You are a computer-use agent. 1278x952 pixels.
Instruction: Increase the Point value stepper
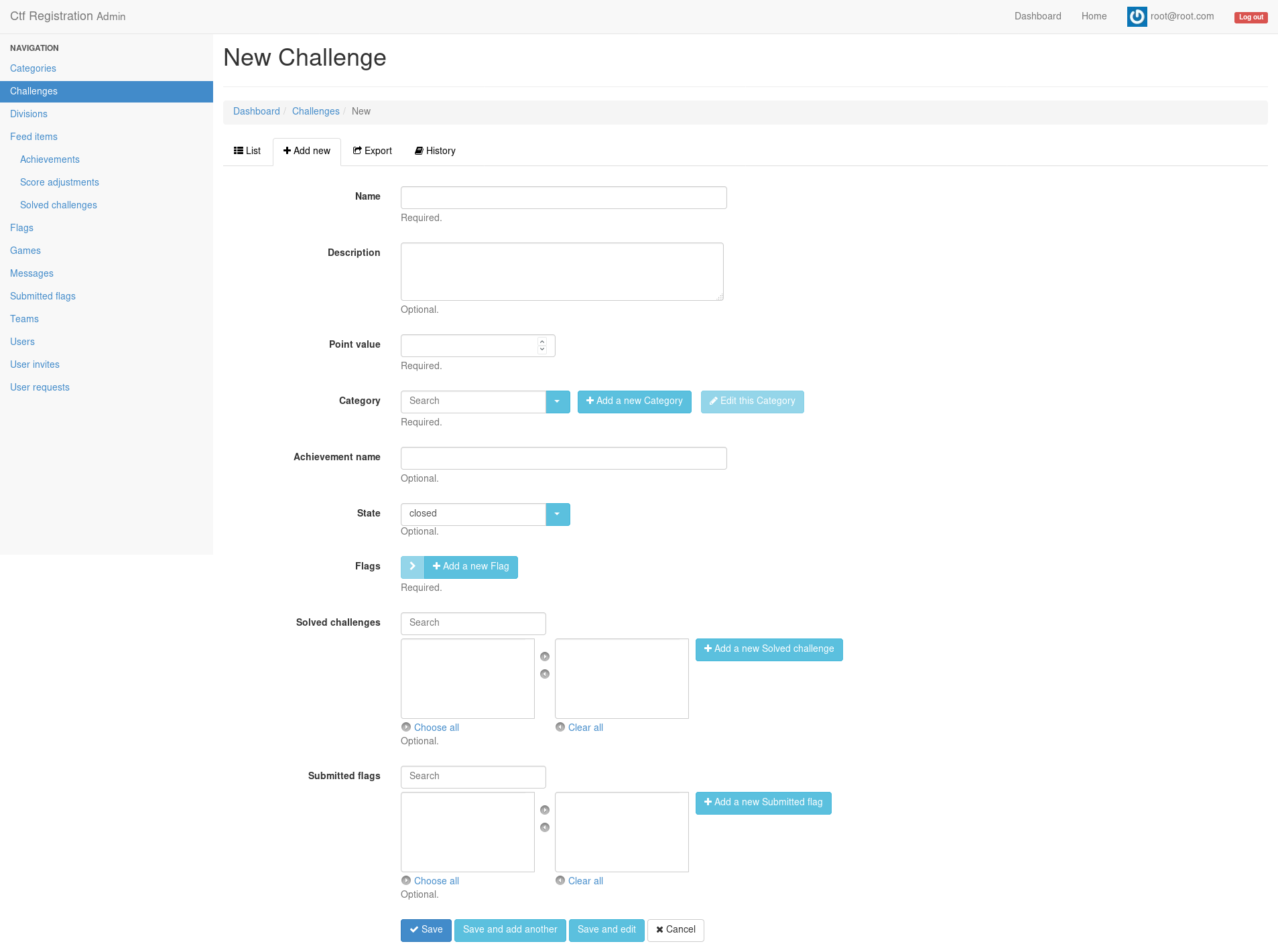[x=542, y=341]
